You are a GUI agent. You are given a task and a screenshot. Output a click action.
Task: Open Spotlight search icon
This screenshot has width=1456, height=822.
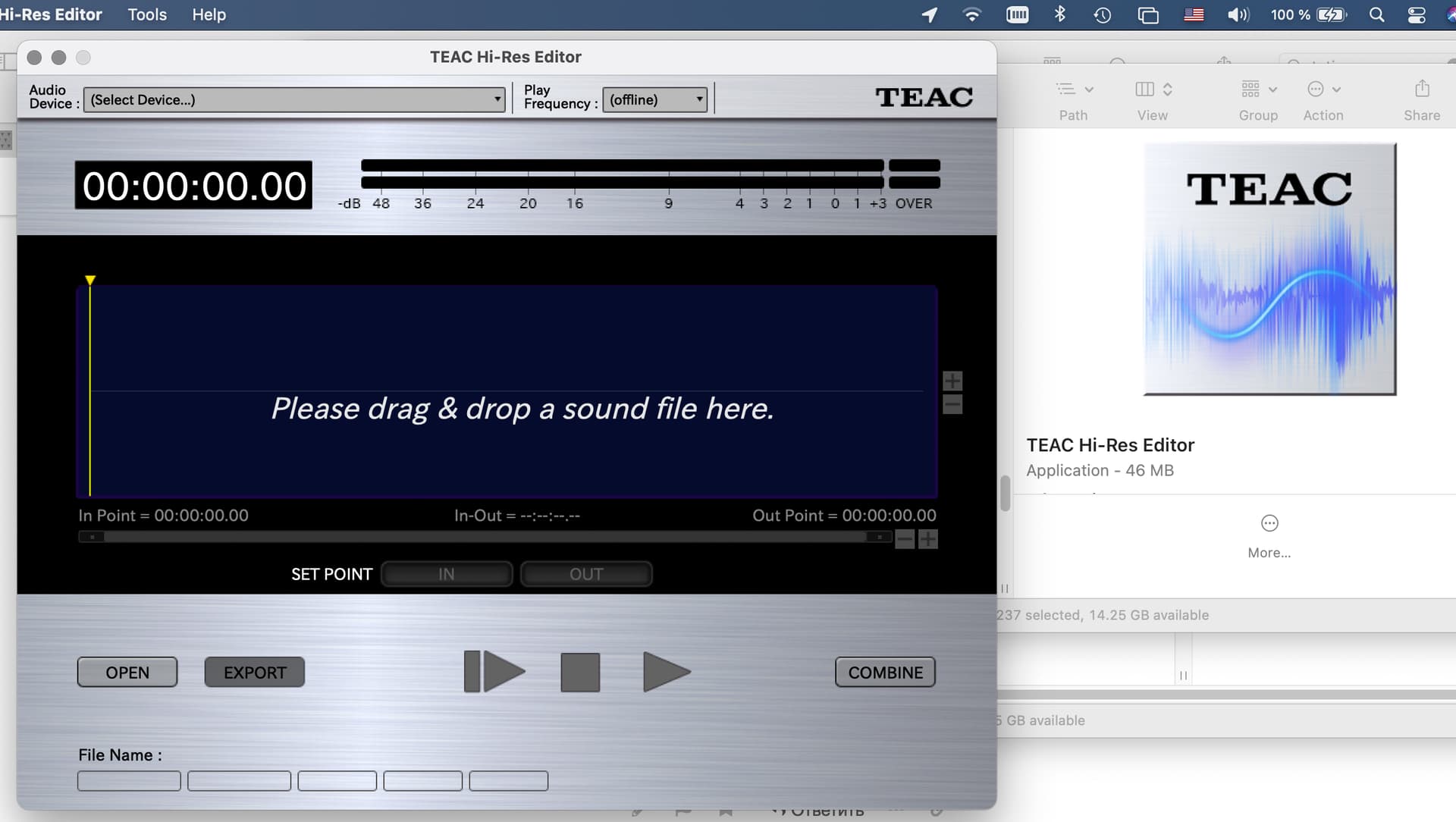point(1377,14)
